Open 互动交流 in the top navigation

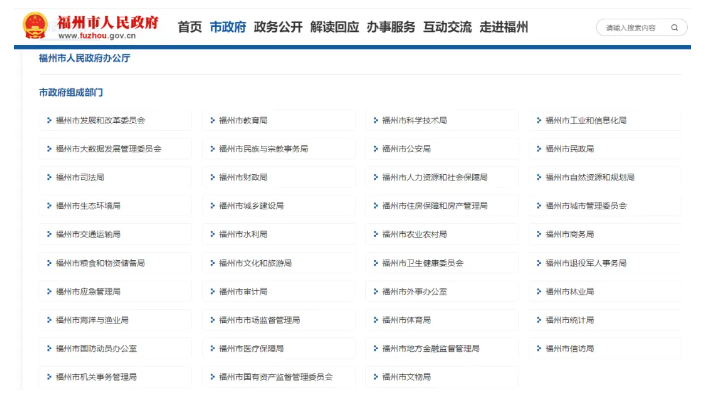tap(446, 27)
